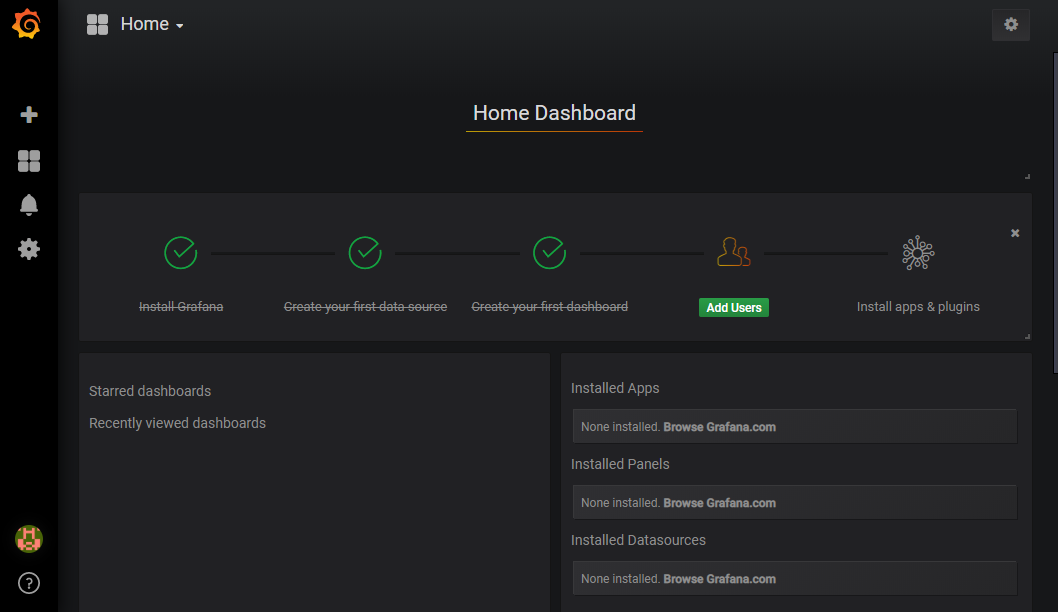The height and width of the screenshot is (612, 1058).
Task: Click the first data source checkmark icon
Action: point(365,253)
